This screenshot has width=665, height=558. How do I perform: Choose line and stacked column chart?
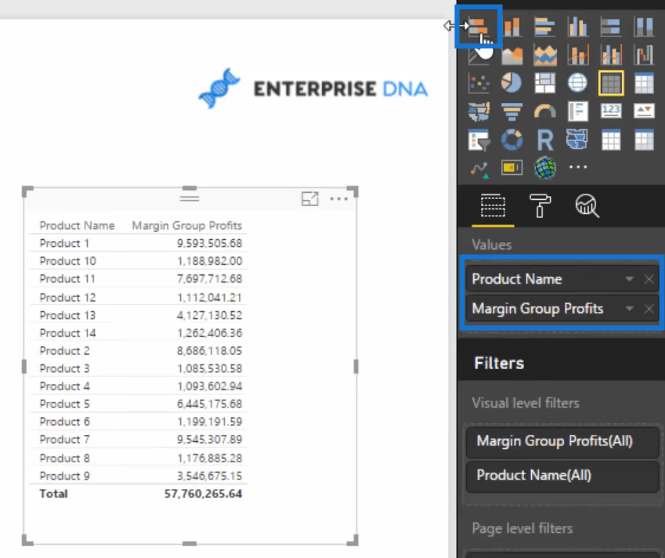[578, 55]
